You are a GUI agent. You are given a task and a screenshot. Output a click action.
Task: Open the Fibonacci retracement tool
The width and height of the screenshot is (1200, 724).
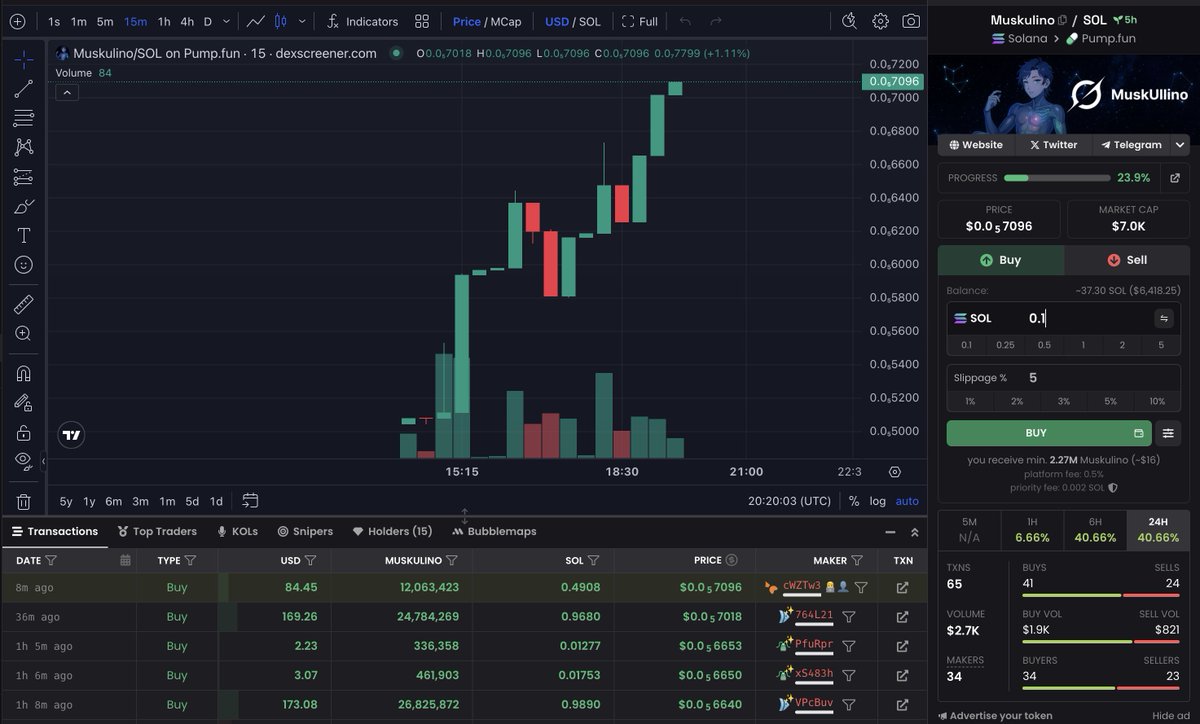[x=24, y=118]
